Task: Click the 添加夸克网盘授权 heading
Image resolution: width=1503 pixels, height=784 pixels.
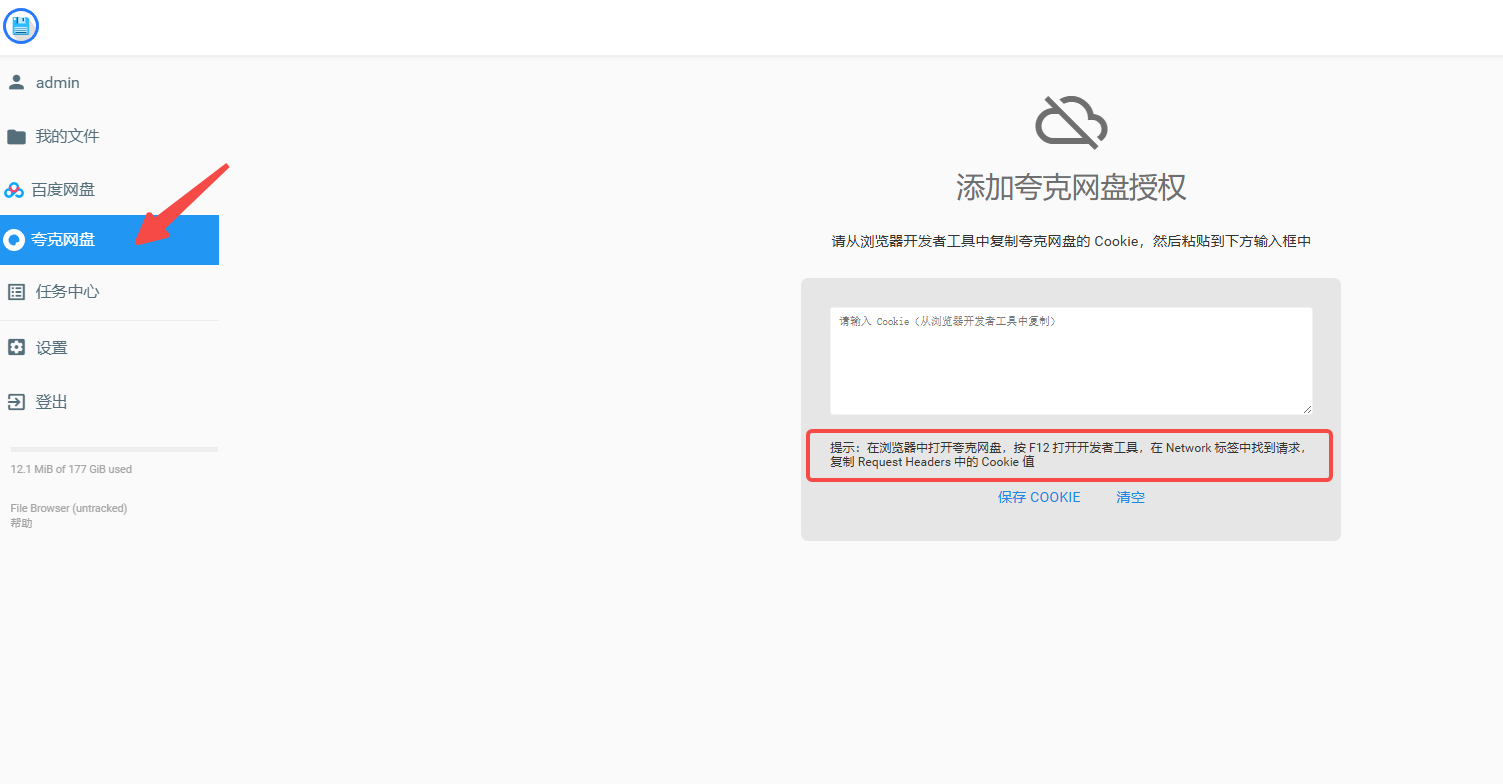Action: click(x=1070, y=187)
